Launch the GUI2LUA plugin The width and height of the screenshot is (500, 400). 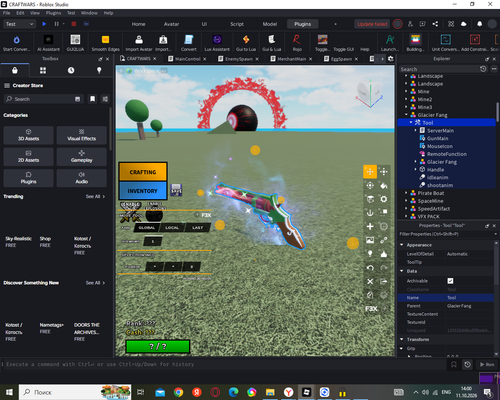[x=75, y=43]
